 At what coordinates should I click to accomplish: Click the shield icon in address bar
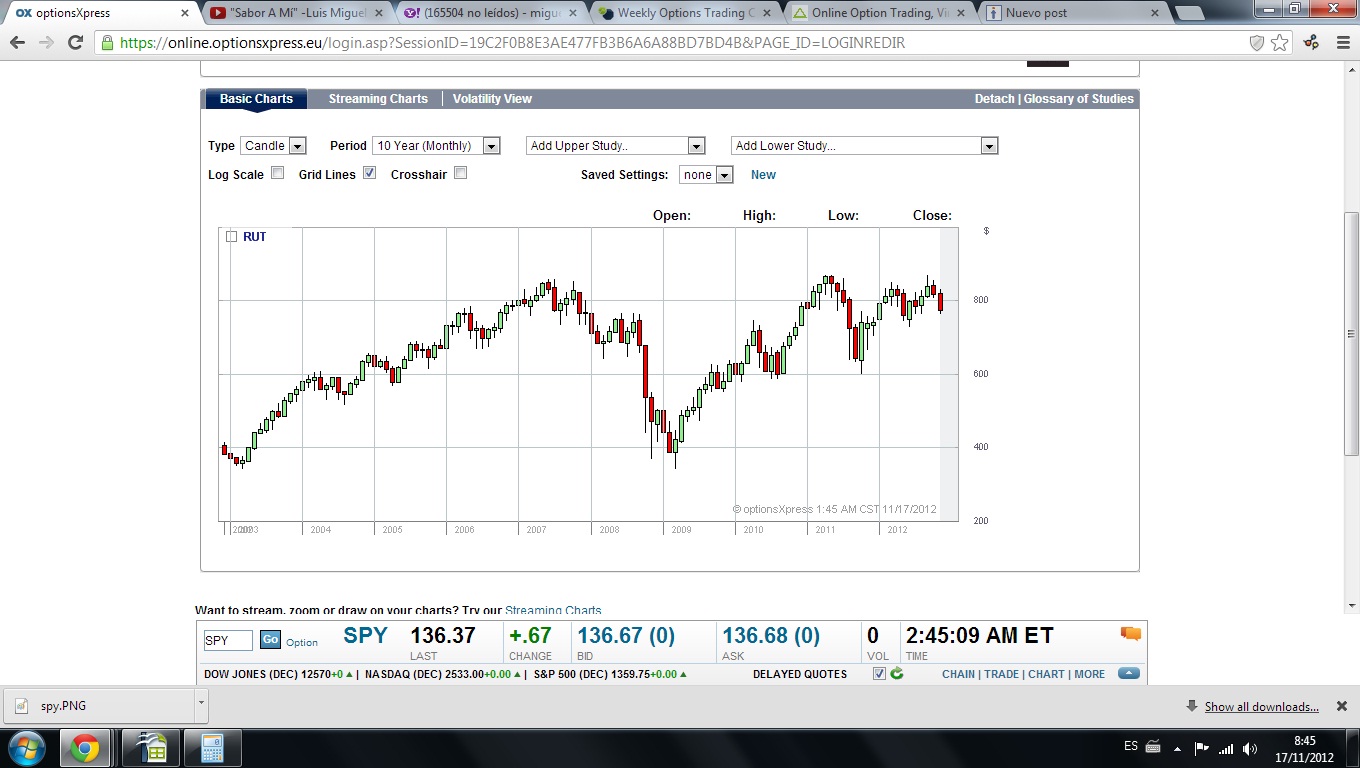(x=1257, y=43)
